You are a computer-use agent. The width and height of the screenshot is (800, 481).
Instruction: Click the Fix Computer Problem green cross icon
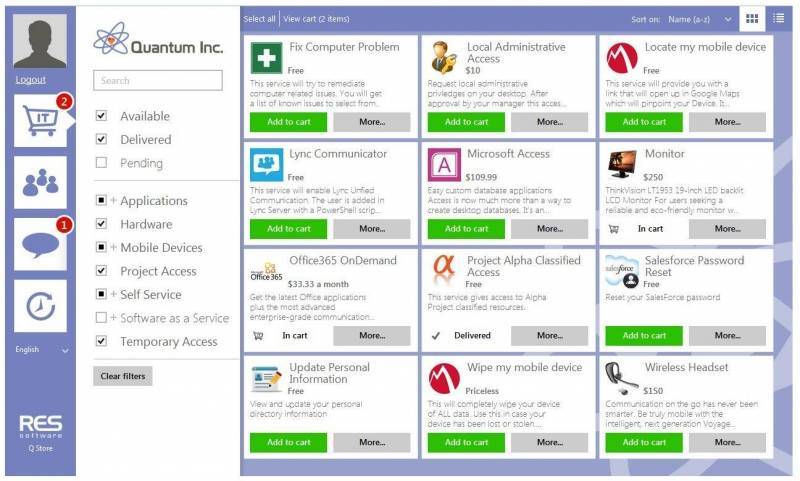point(266,58)
